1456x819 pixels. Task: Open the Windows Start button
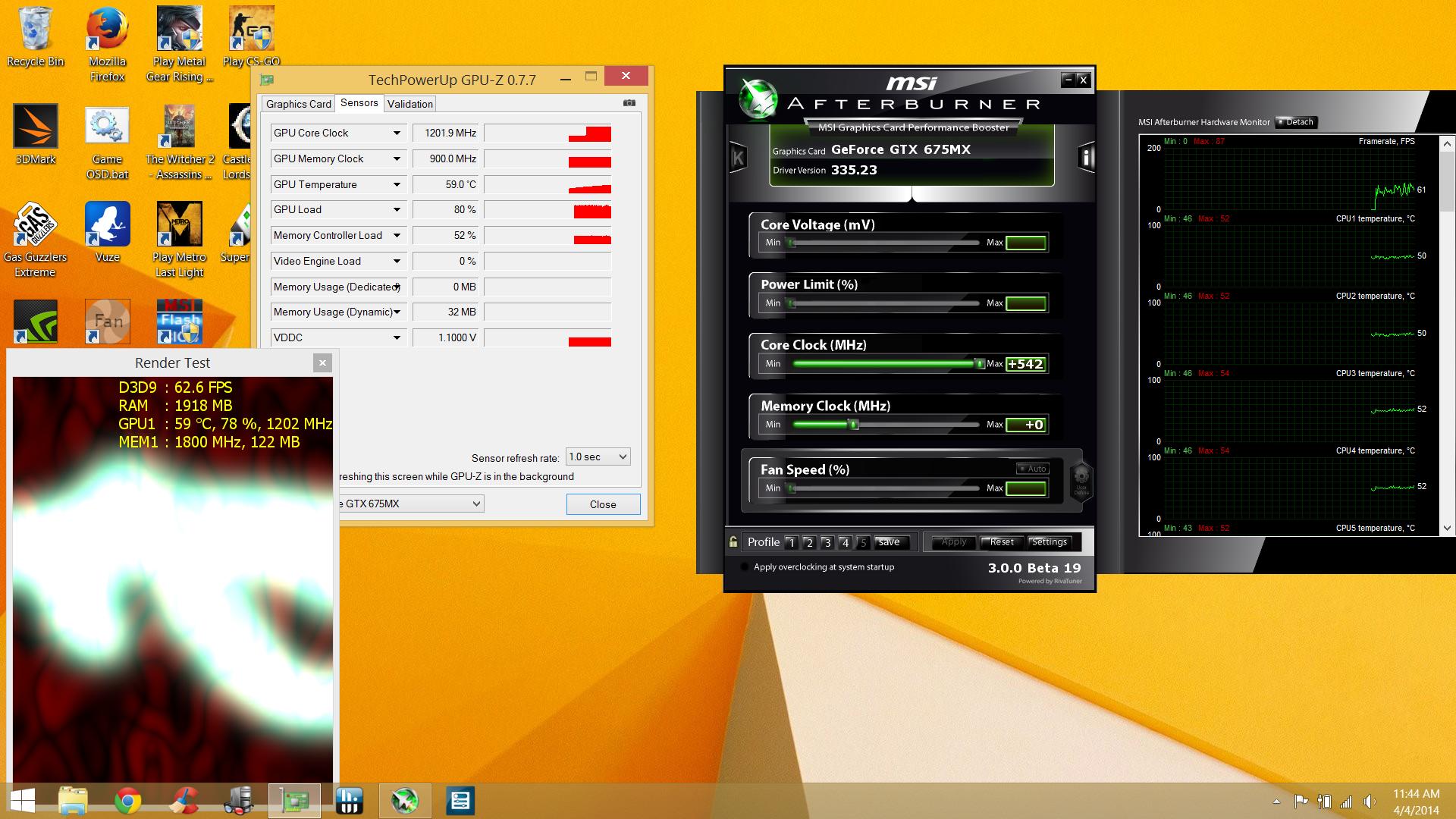click(22, 801)
